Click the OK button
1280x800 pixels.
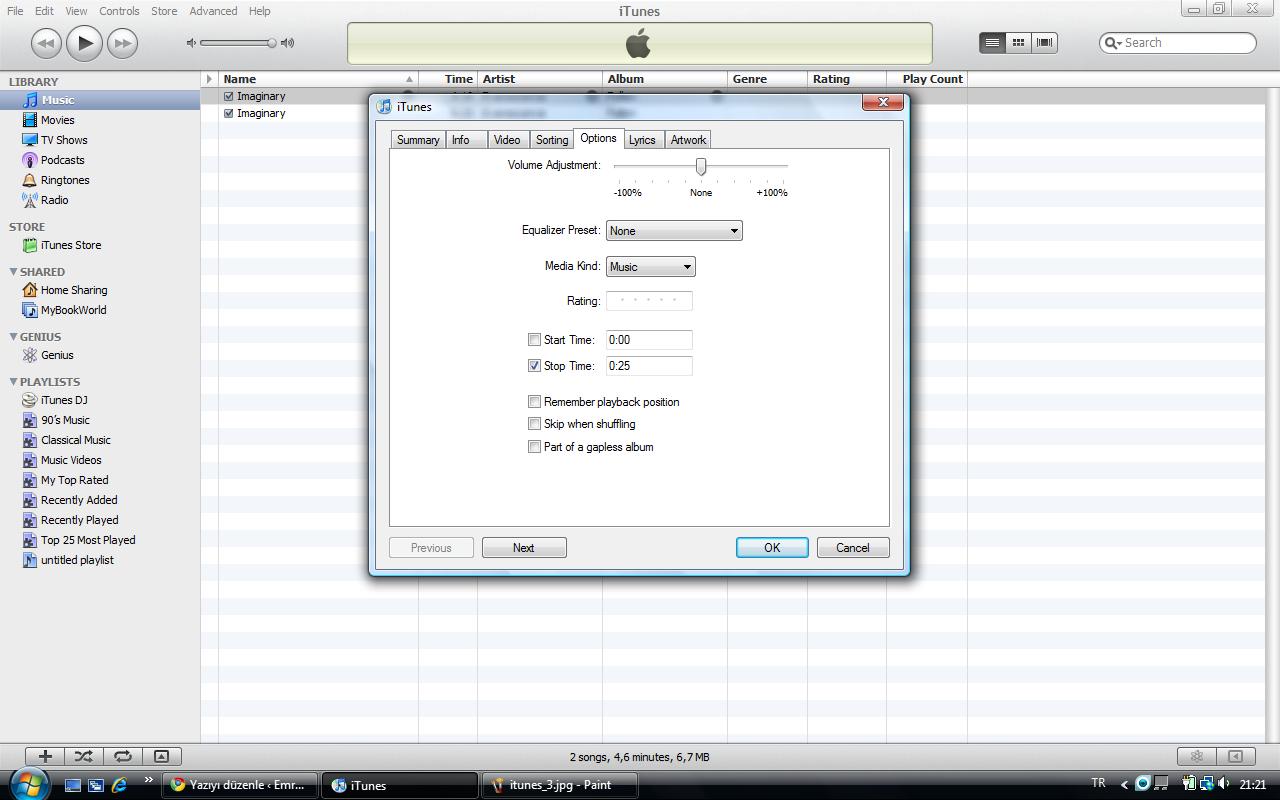[772, 548]
